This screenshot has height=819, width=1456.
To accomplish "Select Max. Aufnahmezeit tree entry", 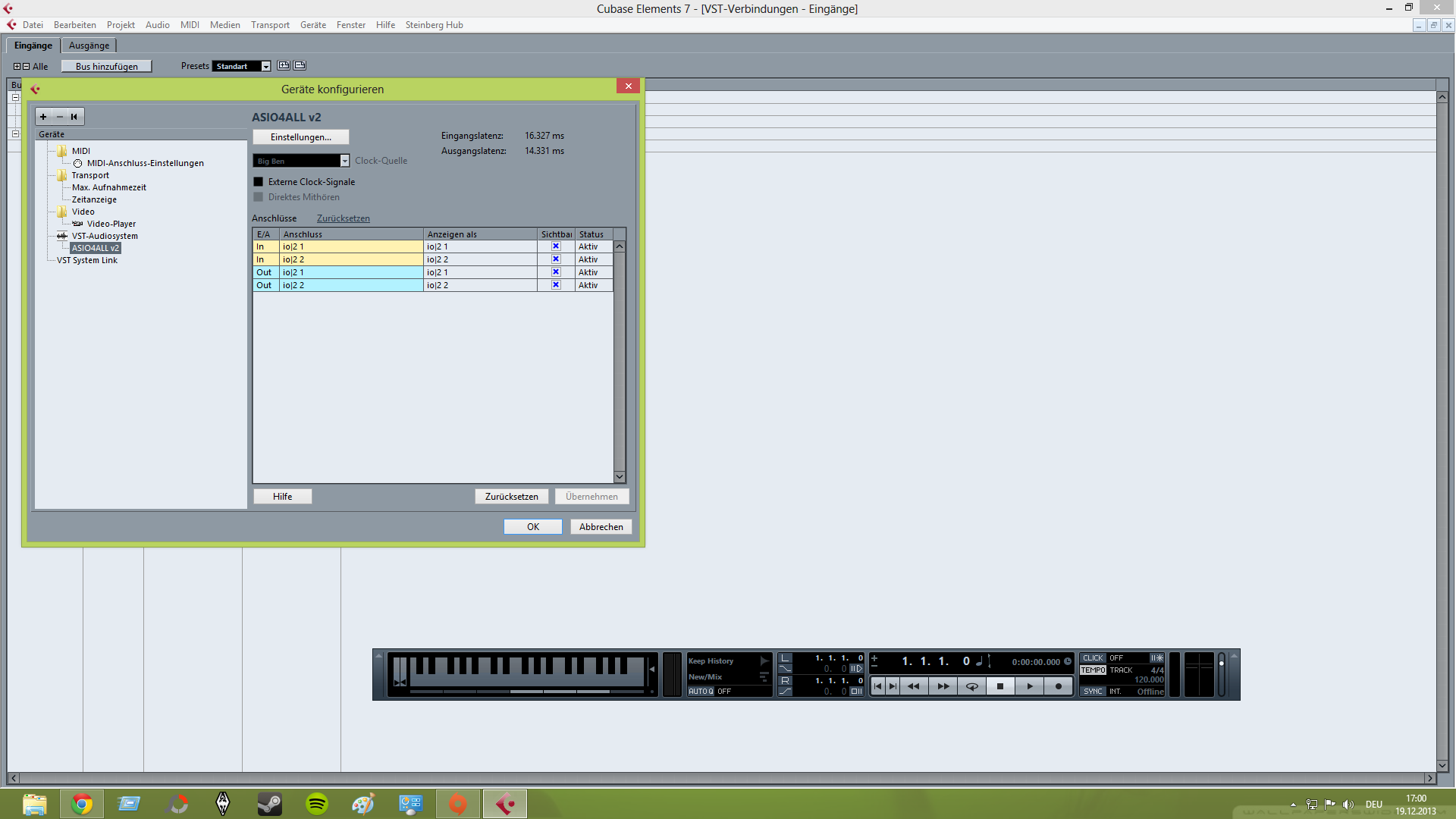I will [109, 187].
